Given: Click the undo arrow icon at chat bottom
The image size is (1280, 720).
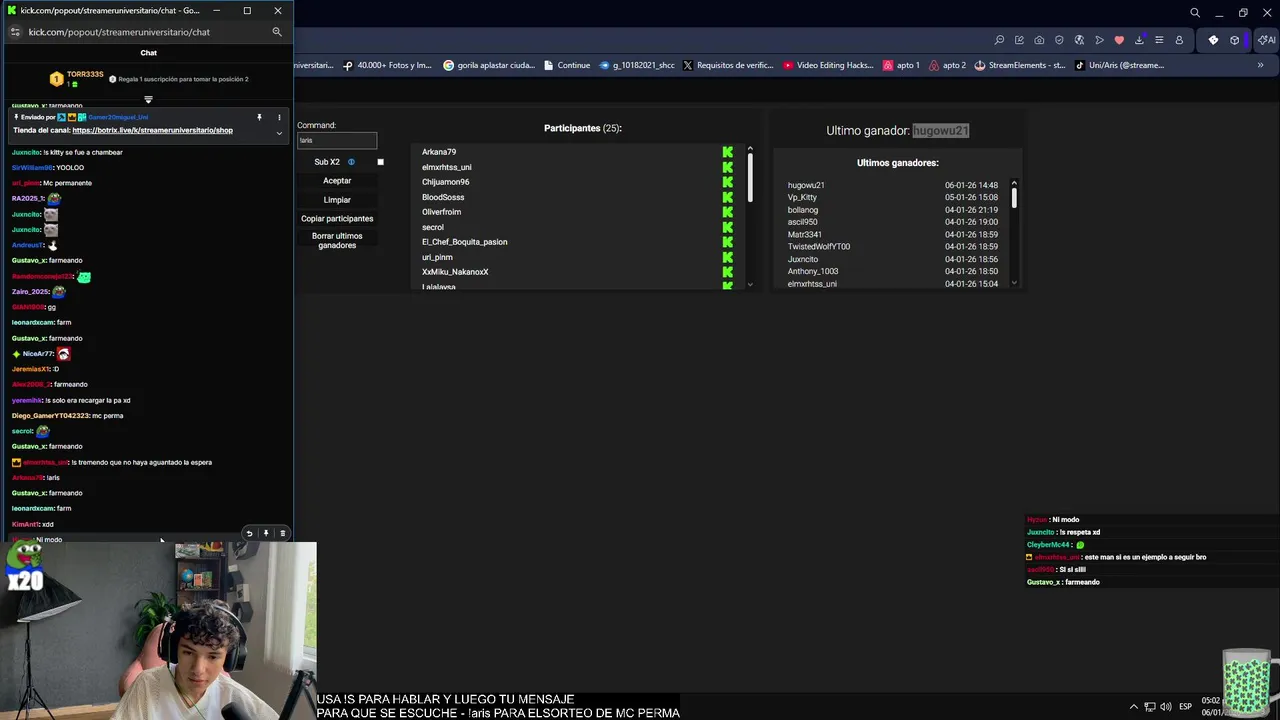Looking at the screenshot, I should click(x=249, y=533).
